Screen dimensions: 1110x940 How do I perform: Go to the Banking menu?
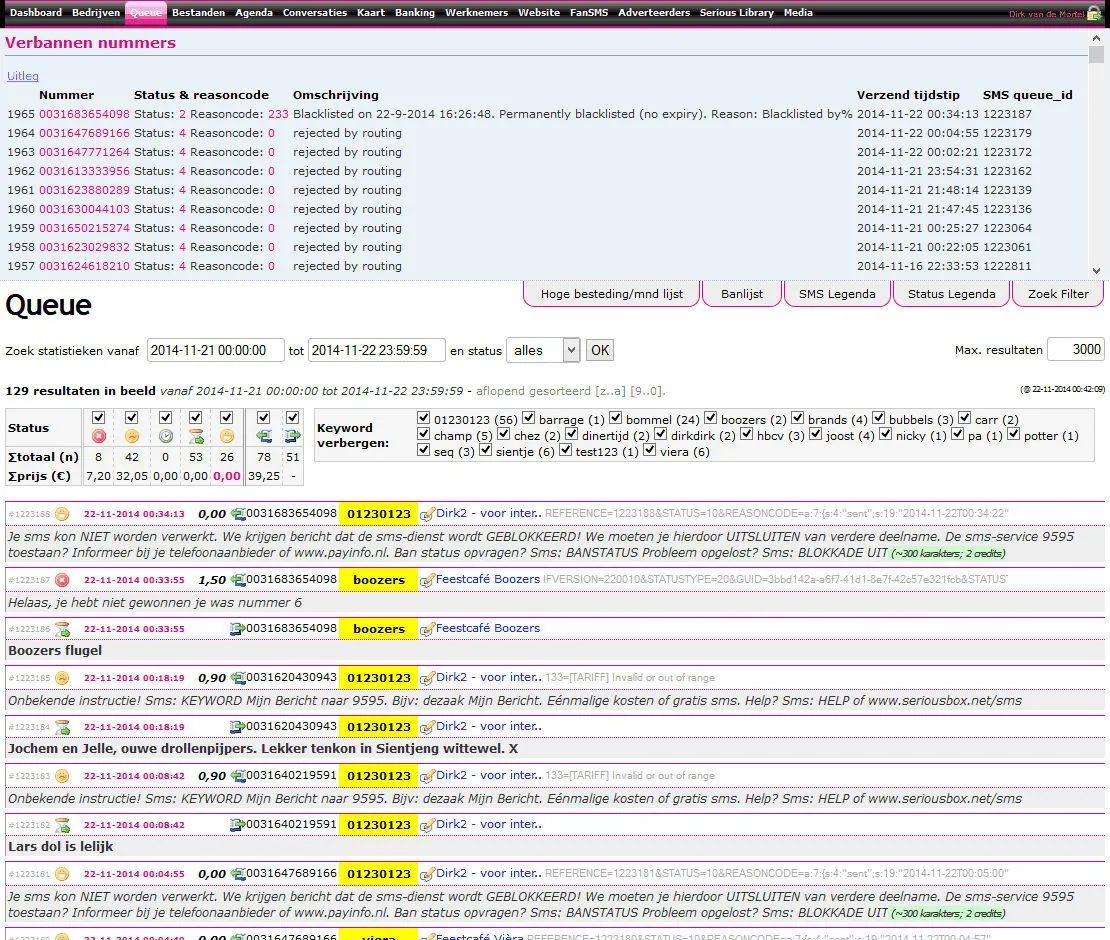coord(415,13)
